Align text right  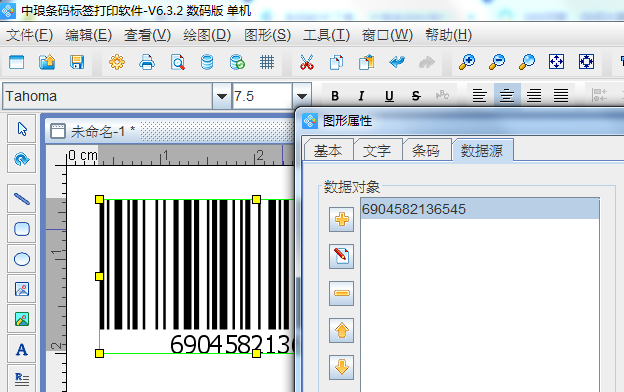pyautogui.click(x=534, y=96)
